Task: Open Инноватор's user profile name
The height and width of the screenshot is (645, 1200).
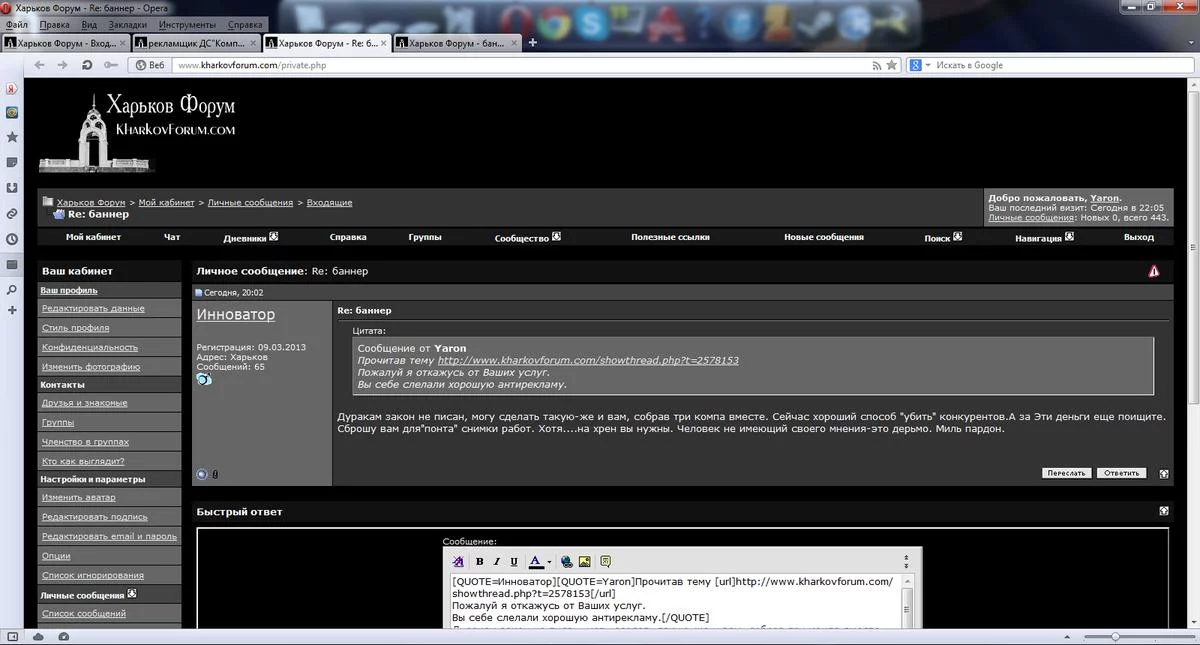Action: click(x=235, y=314)
